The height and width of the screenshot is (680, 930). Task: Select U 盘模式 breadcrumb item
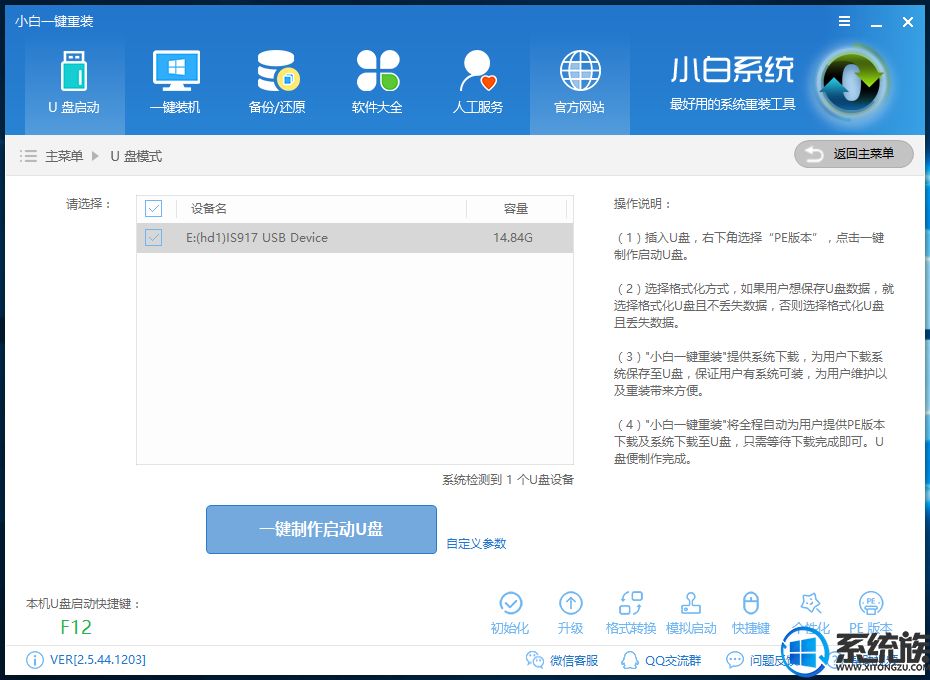tap(136, 156)
